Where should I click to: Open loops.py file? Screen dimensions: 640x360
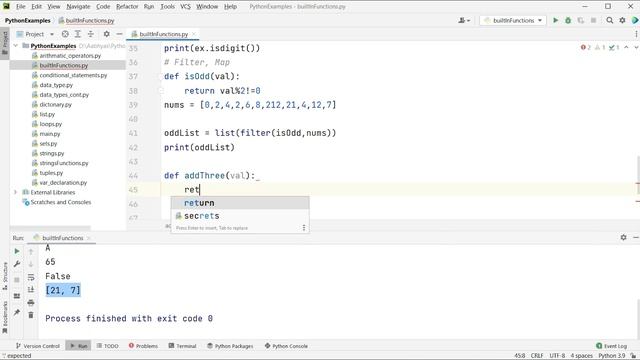51,124
